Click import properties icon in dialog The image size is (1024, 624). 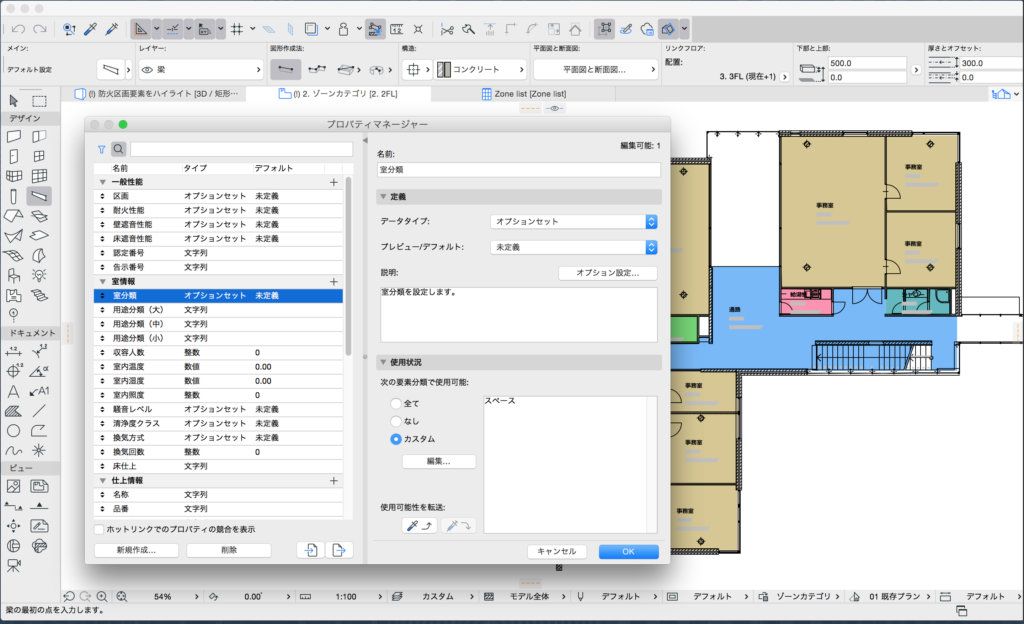pos(311,550)
